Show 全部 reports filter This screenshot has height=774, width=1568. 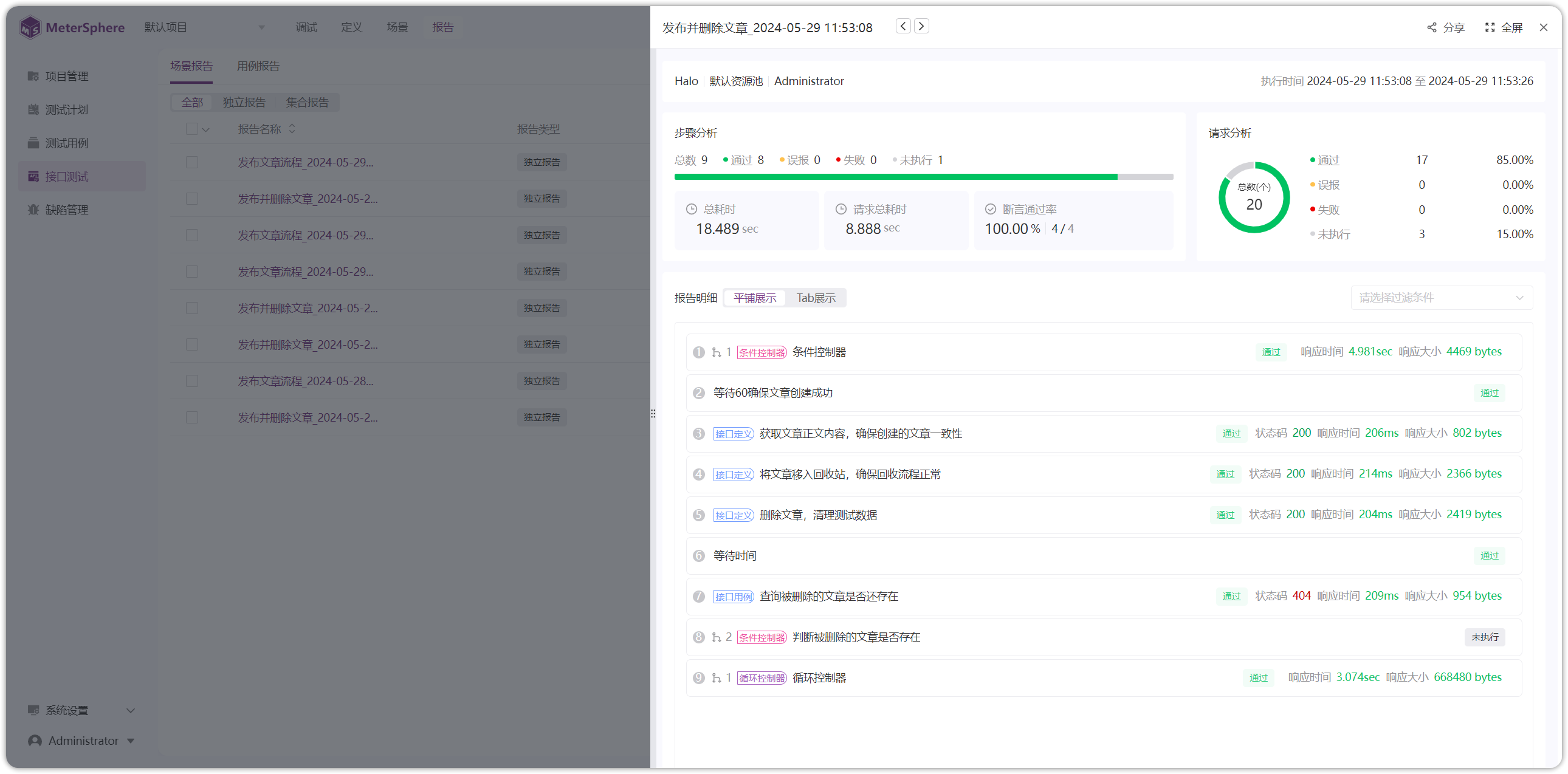[192, 102]
